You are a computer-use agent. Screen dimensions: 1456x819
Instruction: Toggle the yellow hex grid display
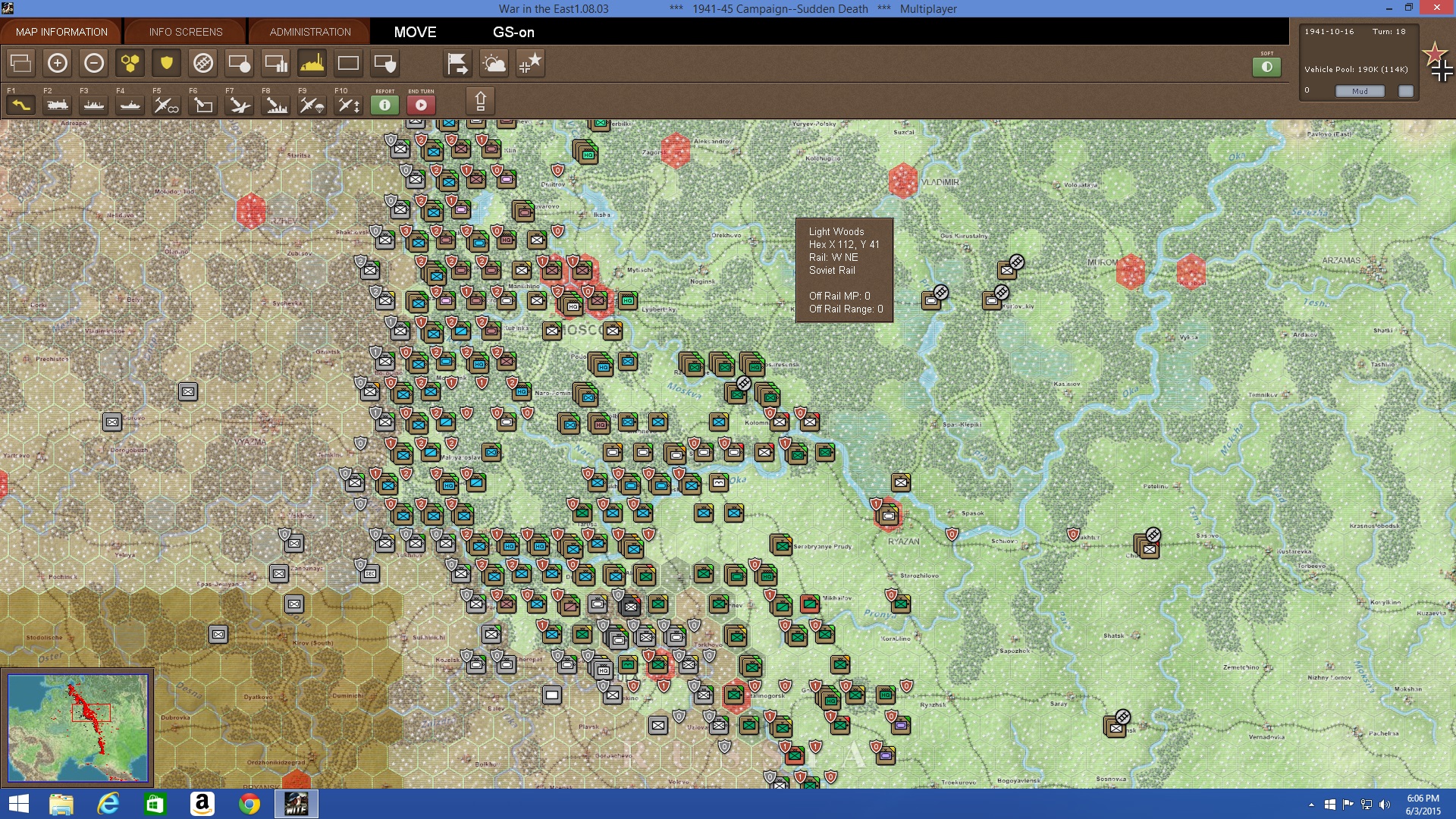point(130,63)
